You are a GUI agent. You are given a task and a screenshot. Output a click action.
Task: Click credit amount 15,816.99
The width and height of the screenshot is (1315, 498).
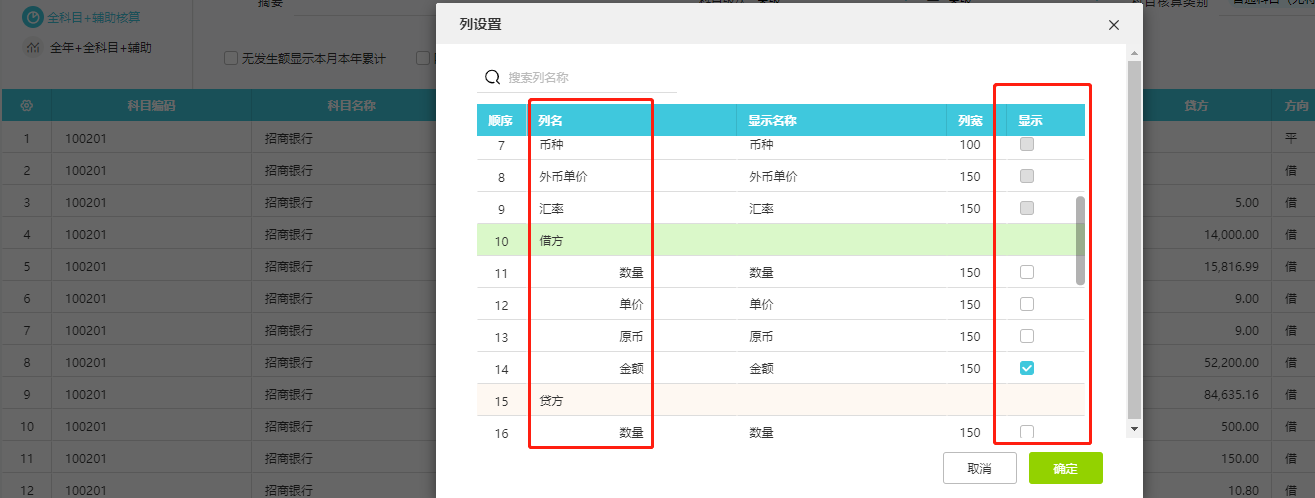pyautogui.click(x=1233, y=267)
